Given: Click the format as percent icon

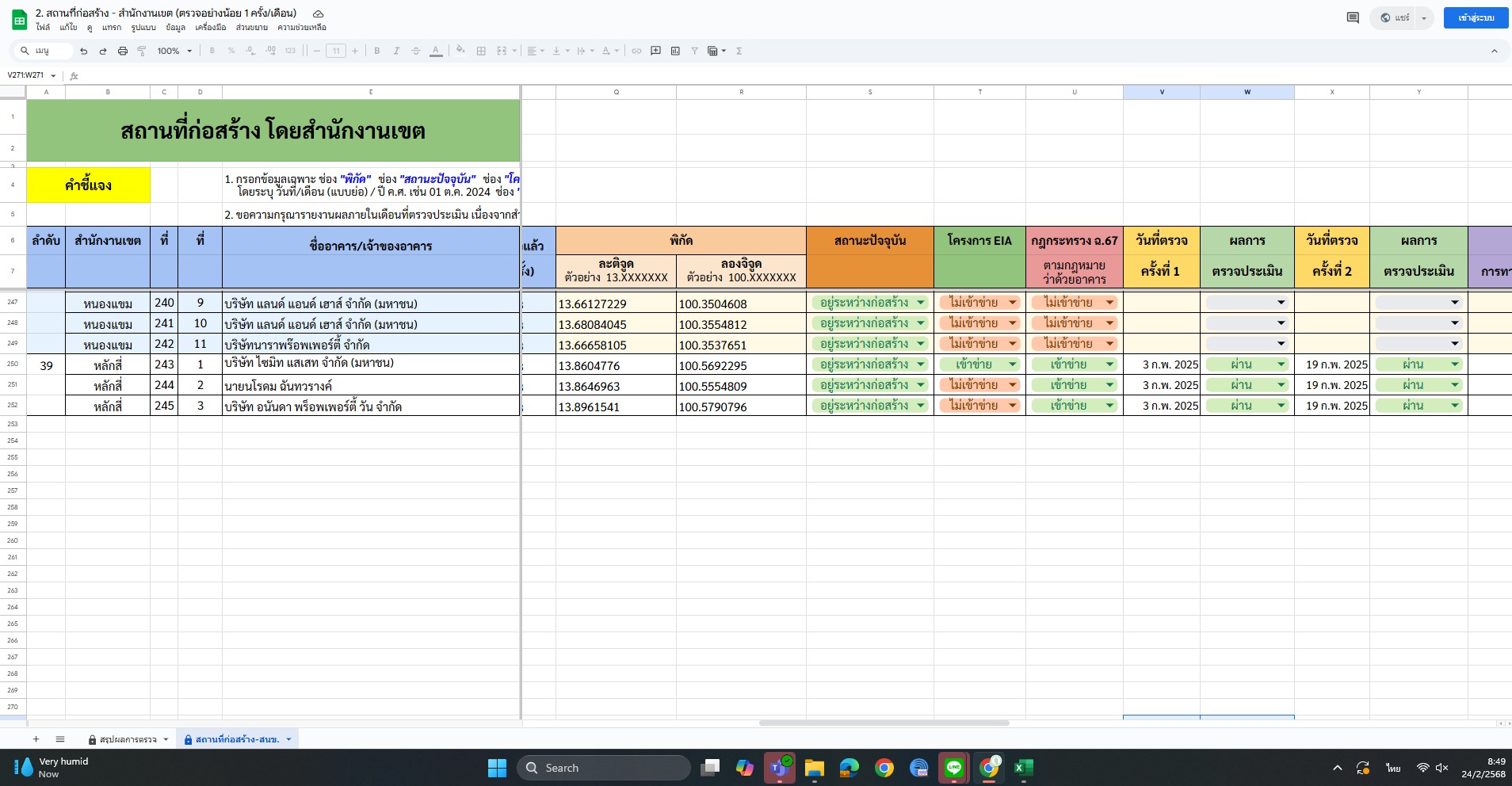Looking at the screenshot, I should click(x=231, y=51).
